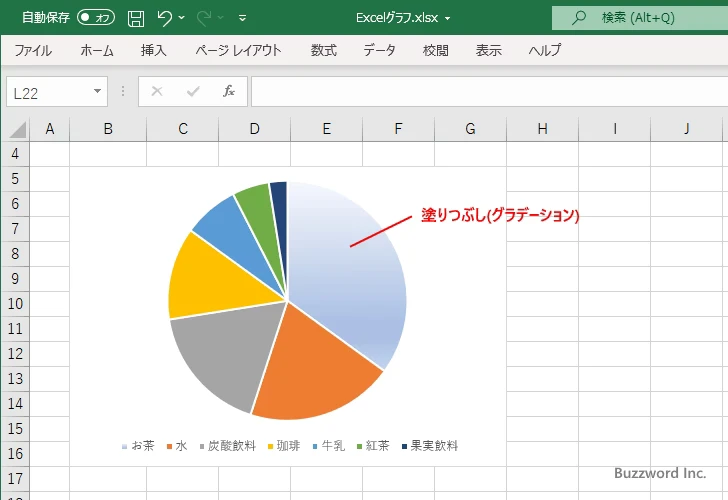Screen dimensions: 728x500
Task: Select row 4 header
Action: point(15,154)
